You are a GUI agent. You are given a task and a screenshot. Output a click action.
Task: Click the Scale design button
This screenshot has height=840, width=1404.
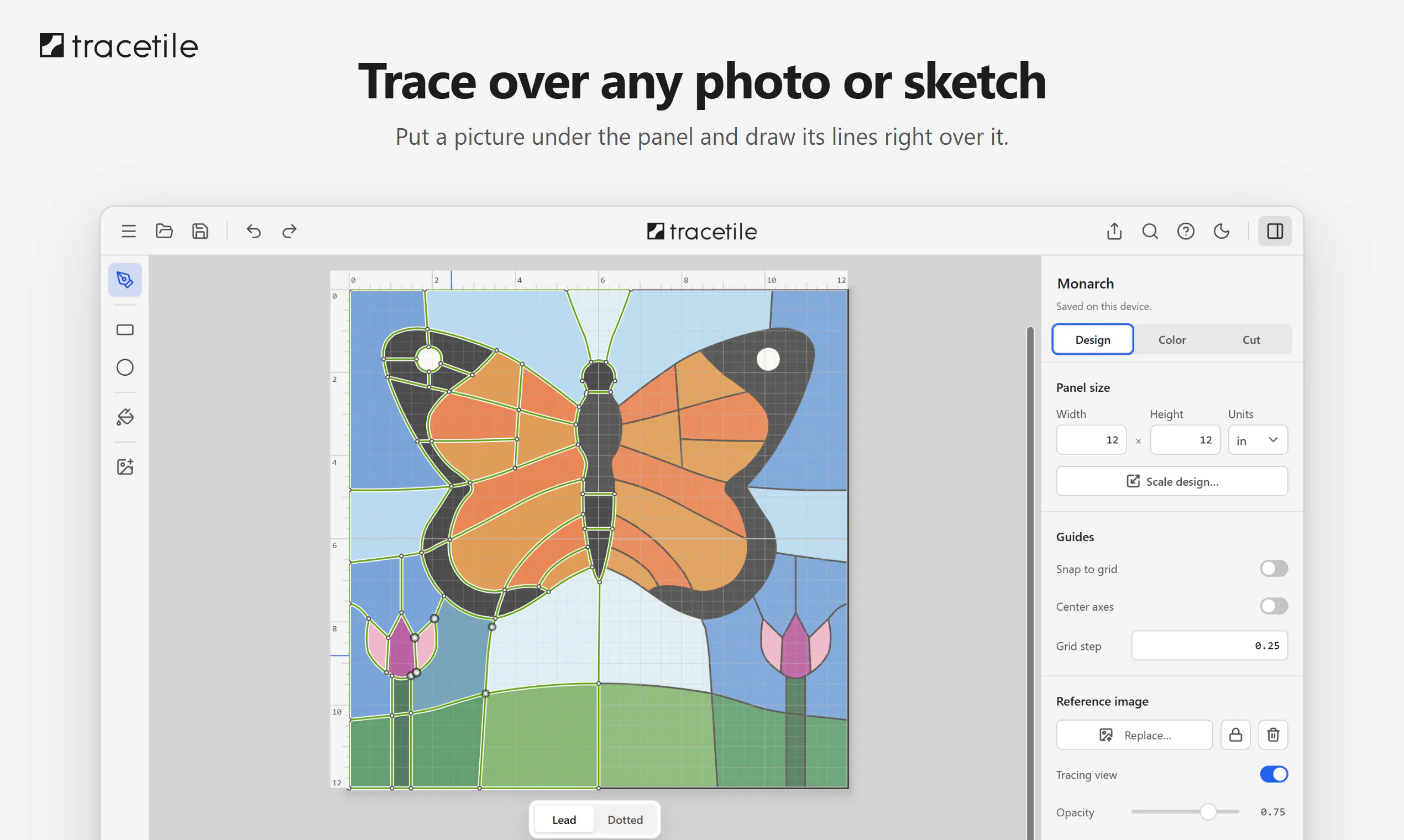point(1172,481)
